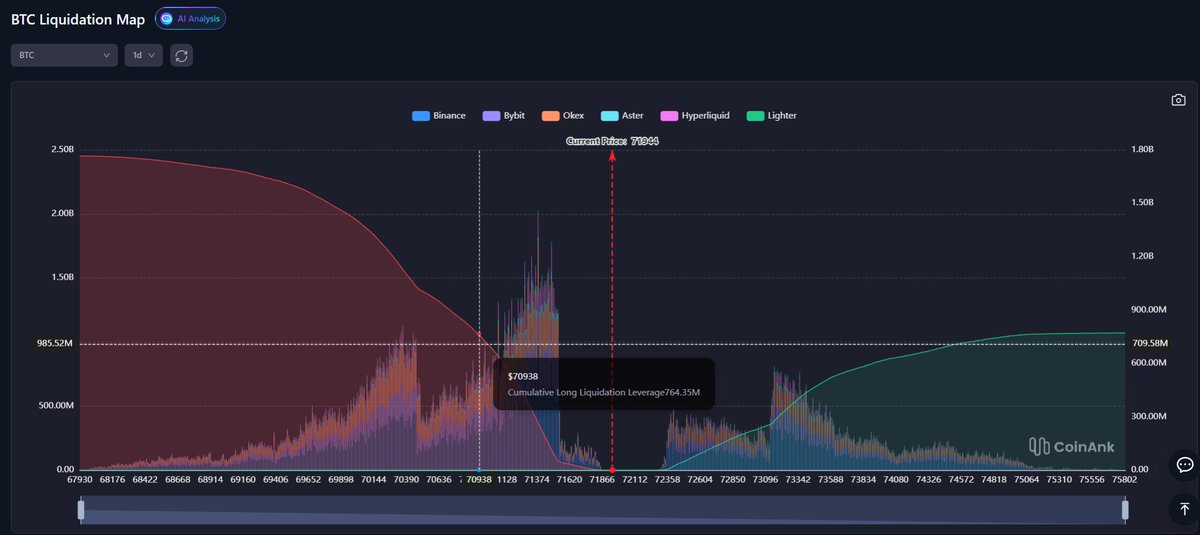Click the 69406 x-axis label
Viewport: 1200px width, 535px height.
[277, 480]
